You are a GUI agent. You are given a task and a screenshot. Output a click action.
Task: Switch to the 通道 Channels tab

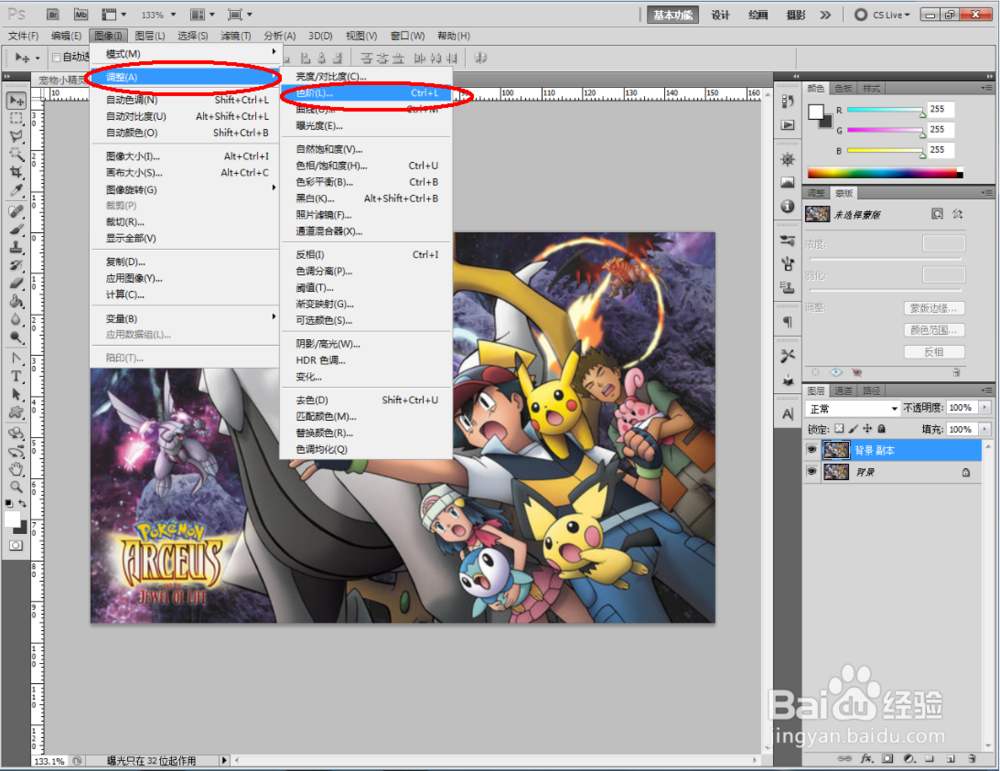point(843,390)
